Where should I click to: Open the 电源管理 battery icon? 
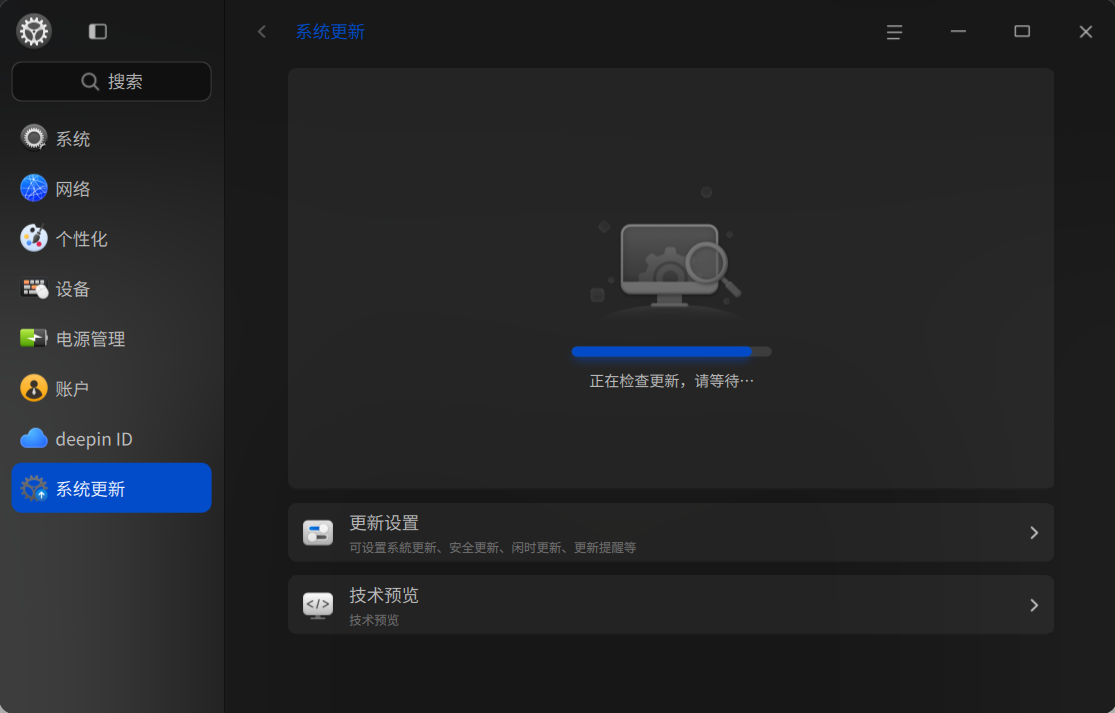[33, 338]
